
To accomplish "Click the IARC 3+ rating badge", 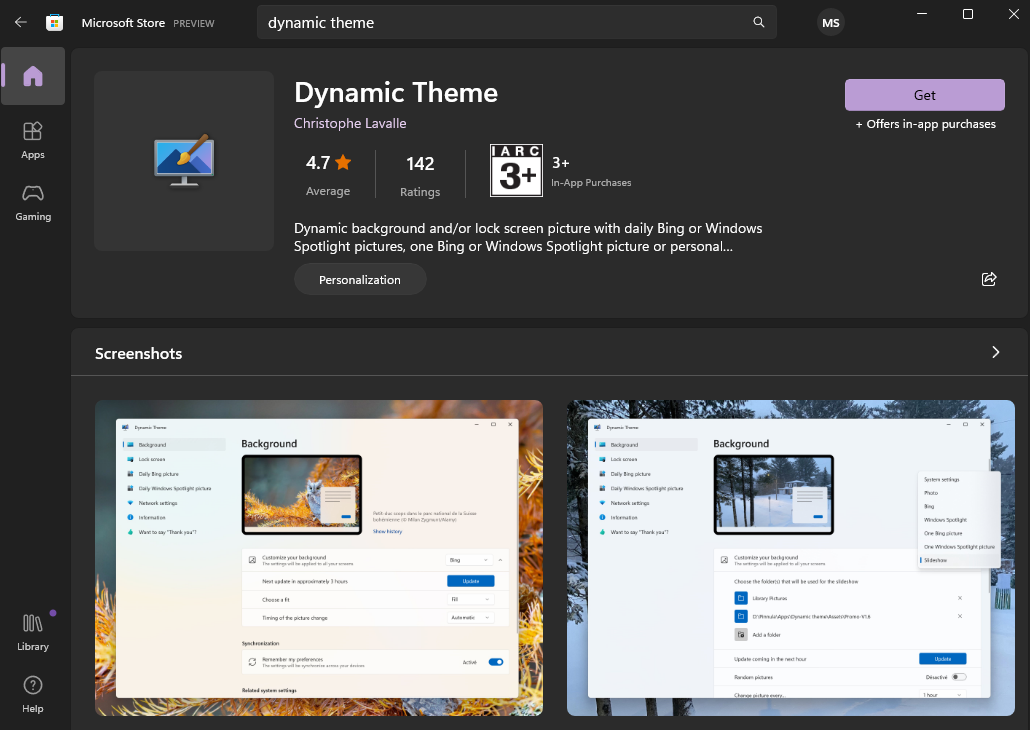I will tap(515, 171).
